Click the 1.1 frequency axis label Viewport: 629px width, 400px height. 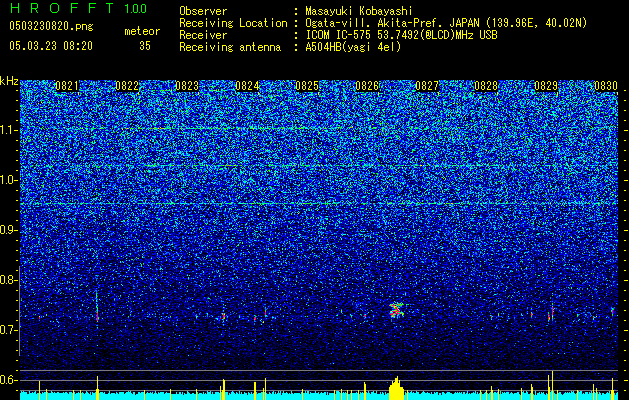tap(8, 130)
